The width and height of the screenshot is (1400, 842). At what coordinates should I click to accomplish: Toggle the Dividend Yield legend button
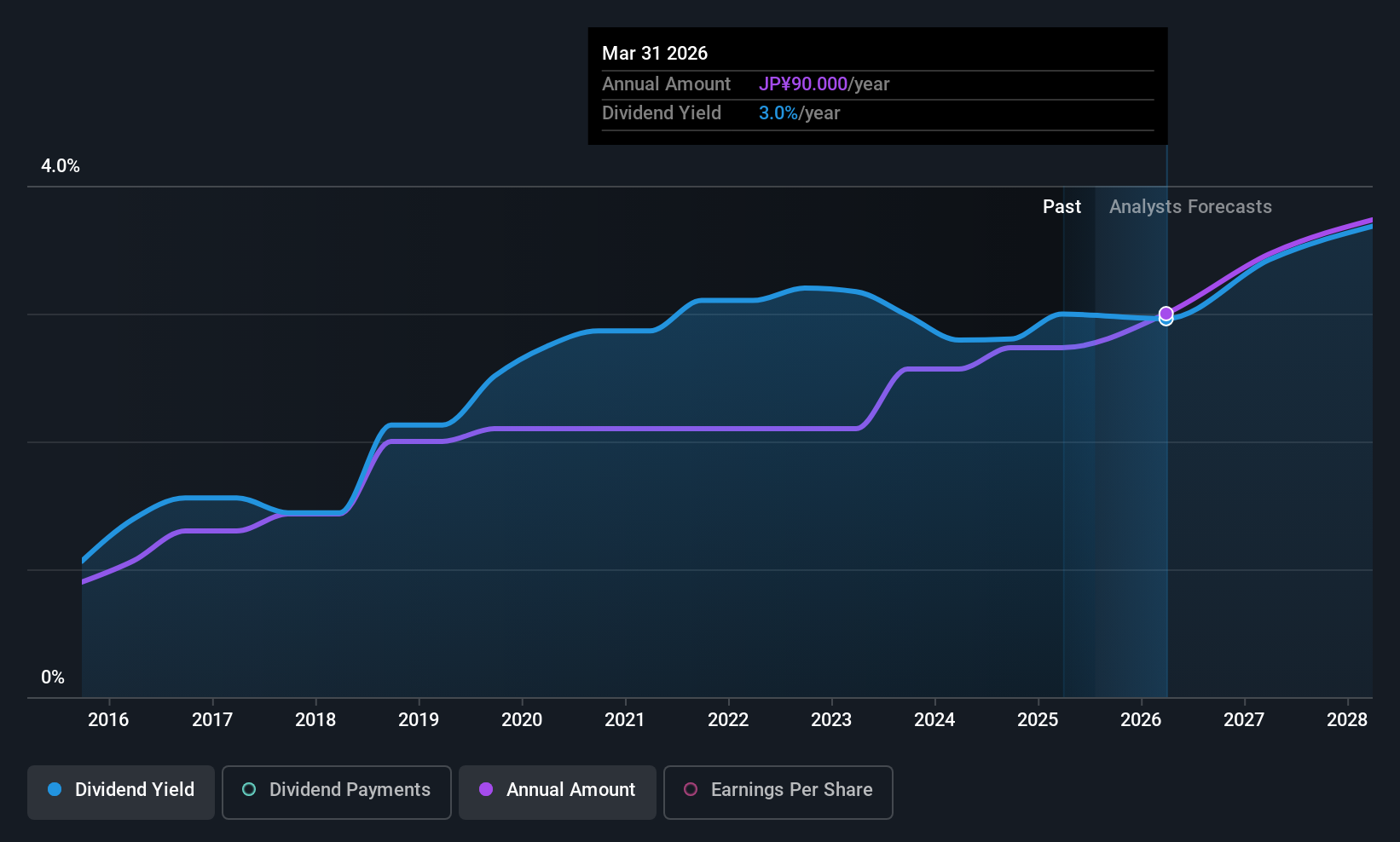click(121, 793)
